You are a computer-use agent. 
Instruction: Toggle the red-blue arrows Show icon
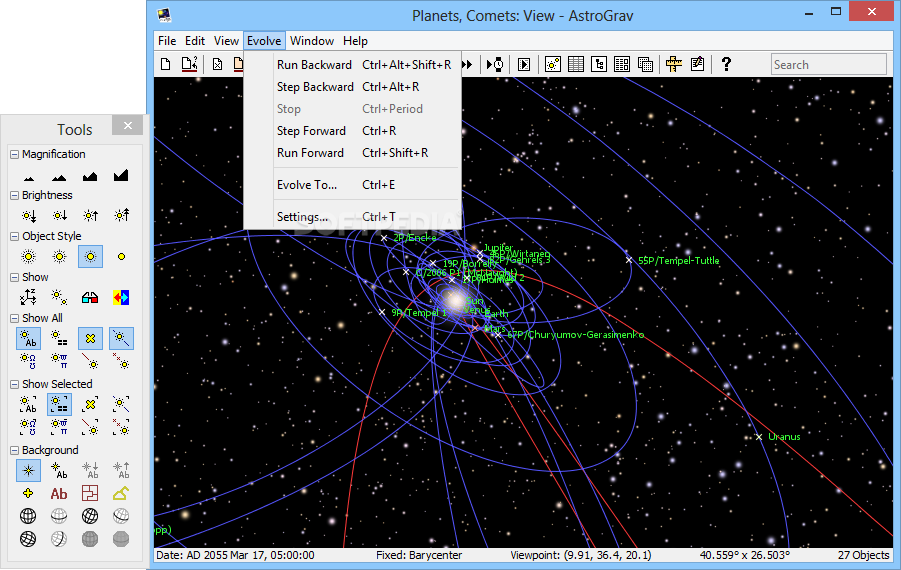pyautogui.click(x=121, y=297)
